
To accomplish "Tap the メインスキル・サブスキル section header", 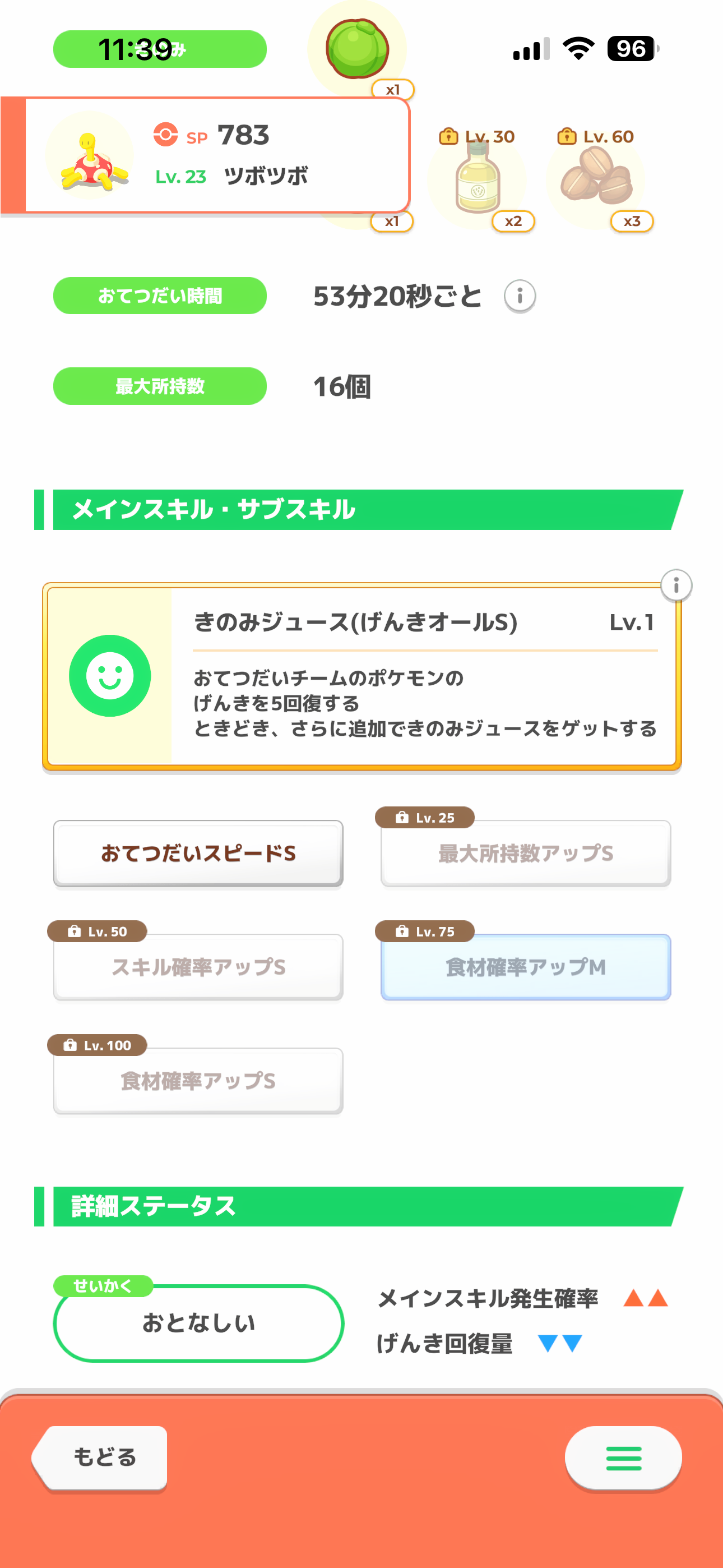I will (359, 509).
